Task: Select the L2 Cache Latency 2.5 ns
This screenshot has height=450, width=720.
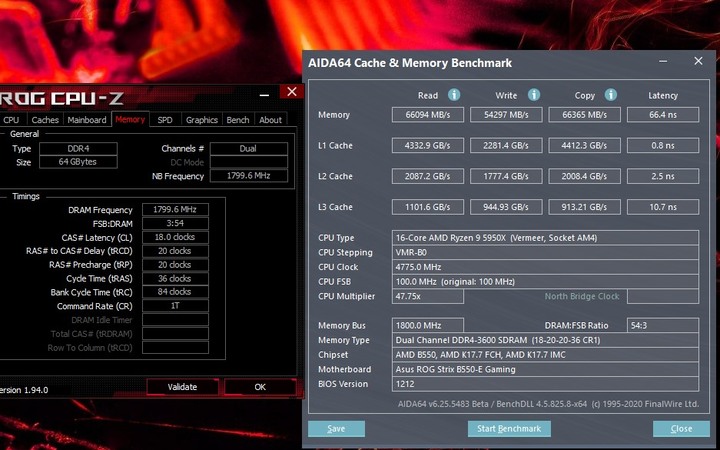Action: pyautogui.click(x=663, y=176)
